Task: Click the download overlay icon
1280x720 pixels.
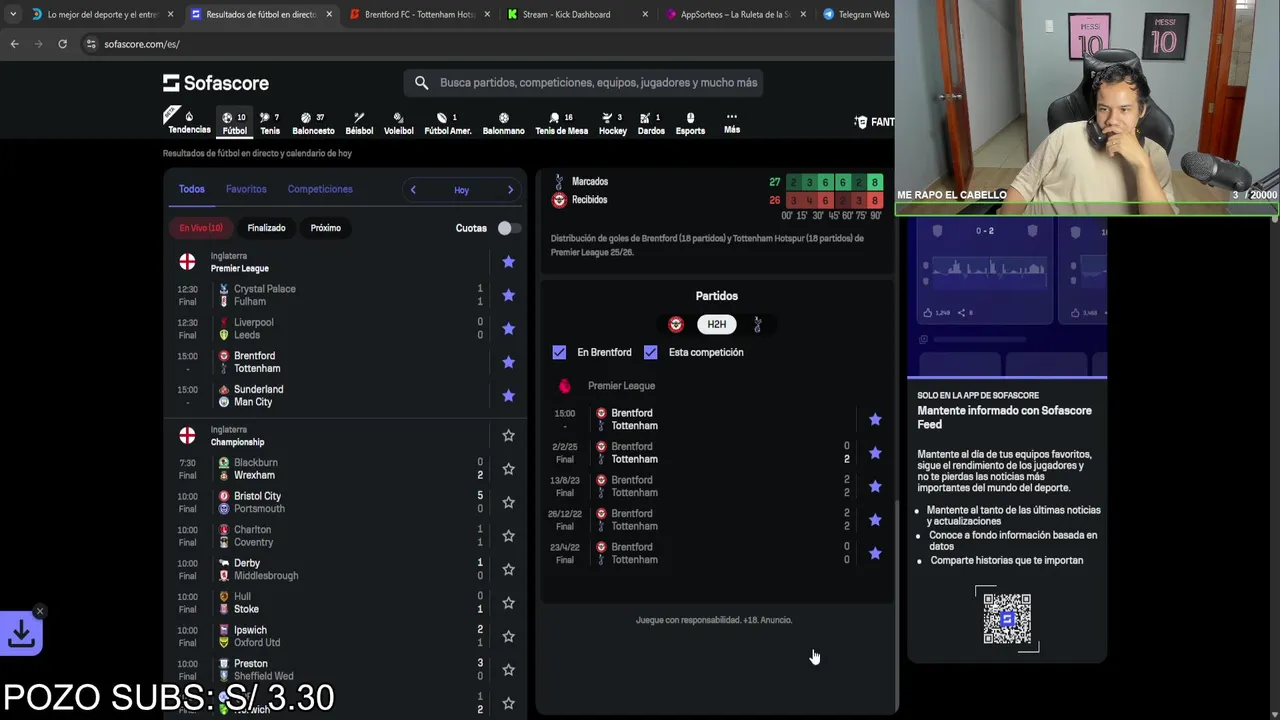Action: [x=21, y=634]
